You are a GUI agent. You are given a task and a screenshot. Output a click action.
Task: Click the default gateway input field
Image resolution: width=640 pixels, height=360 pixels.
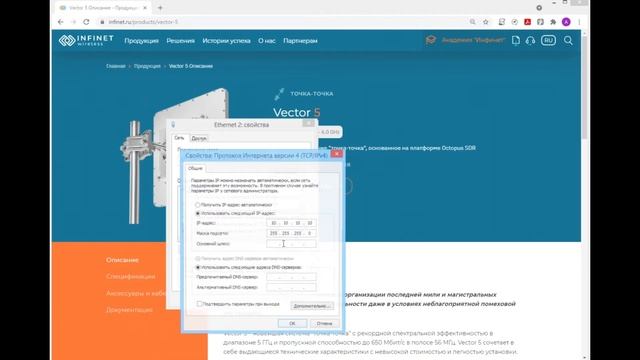coord(291,244)
